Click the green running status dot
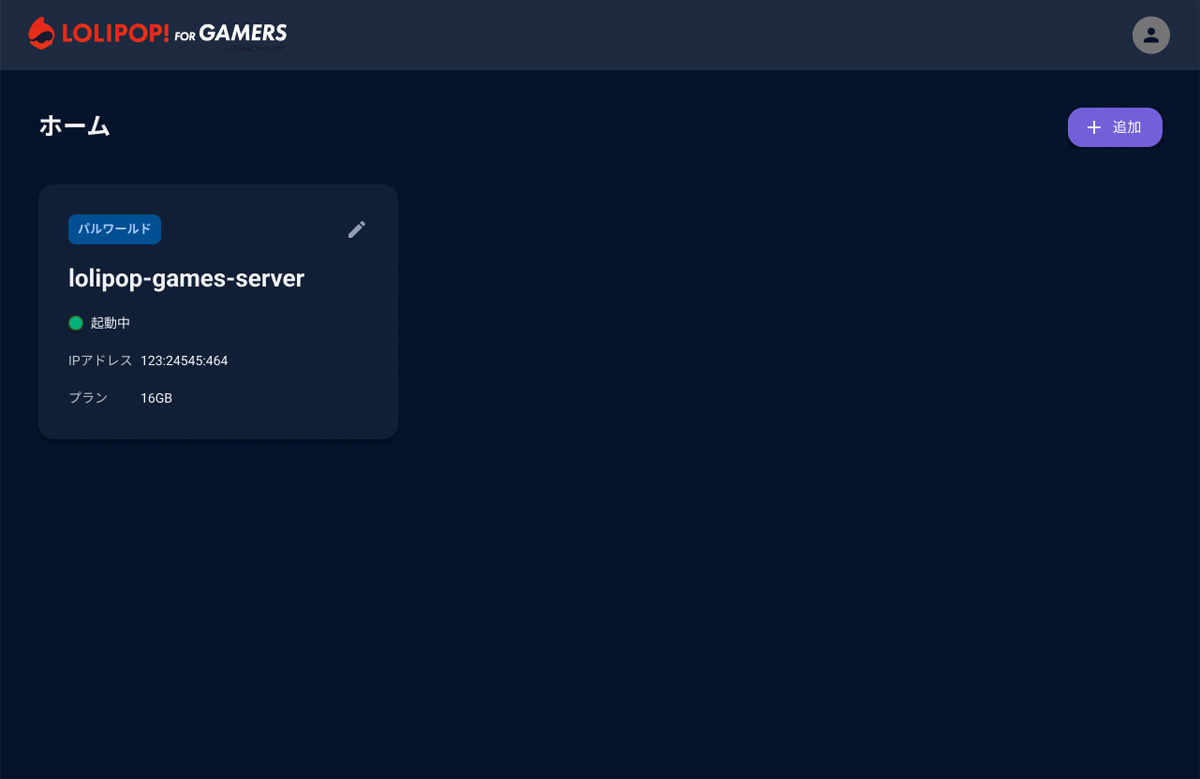1200x779 pixels. [75, 323]
